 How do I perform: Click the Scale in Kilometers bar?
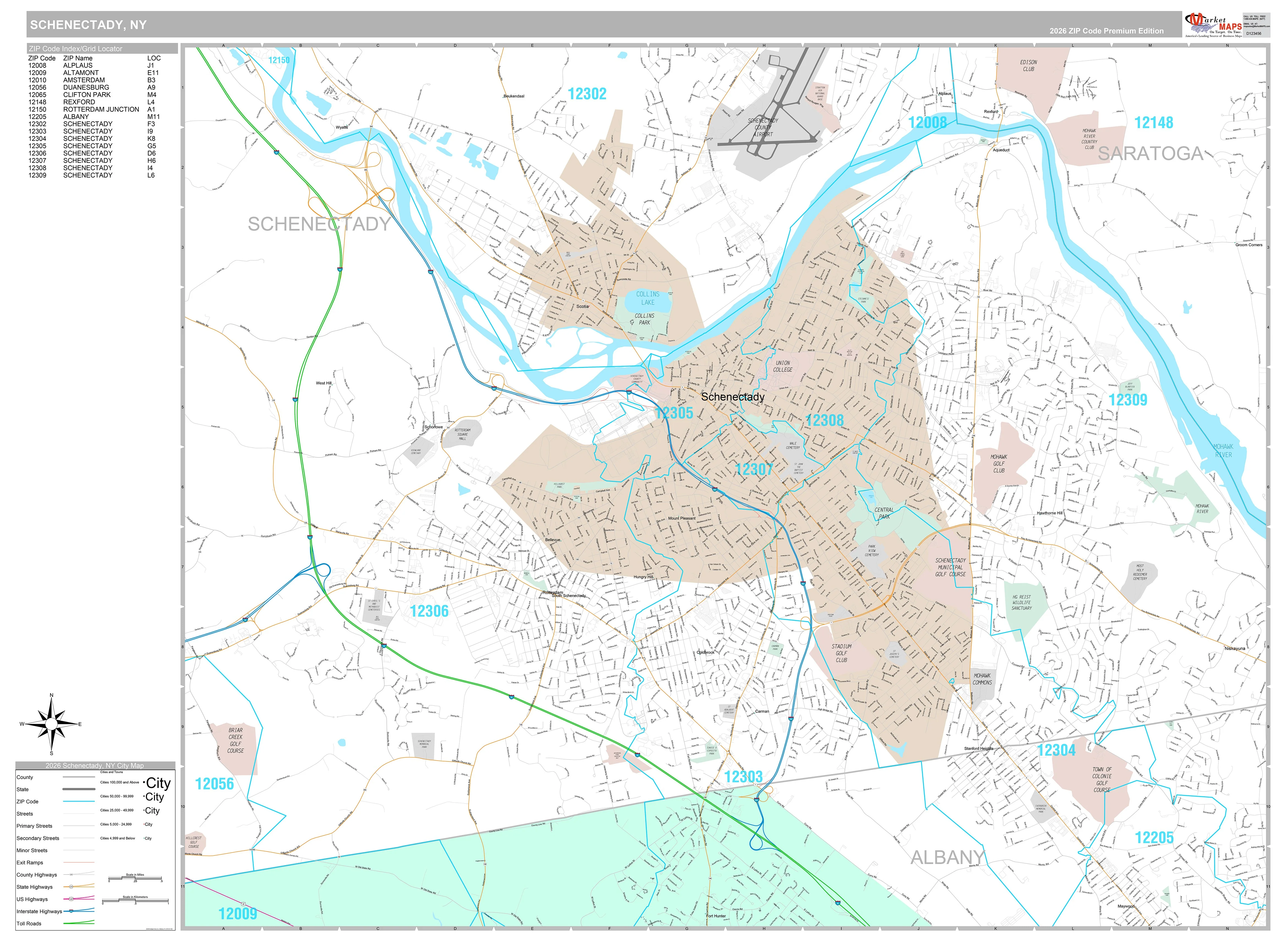(x=135, y=901)
